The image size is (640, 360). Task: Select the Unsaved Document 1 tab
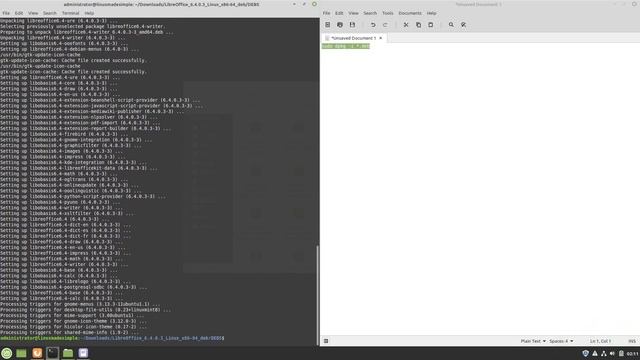pos(353,38)
